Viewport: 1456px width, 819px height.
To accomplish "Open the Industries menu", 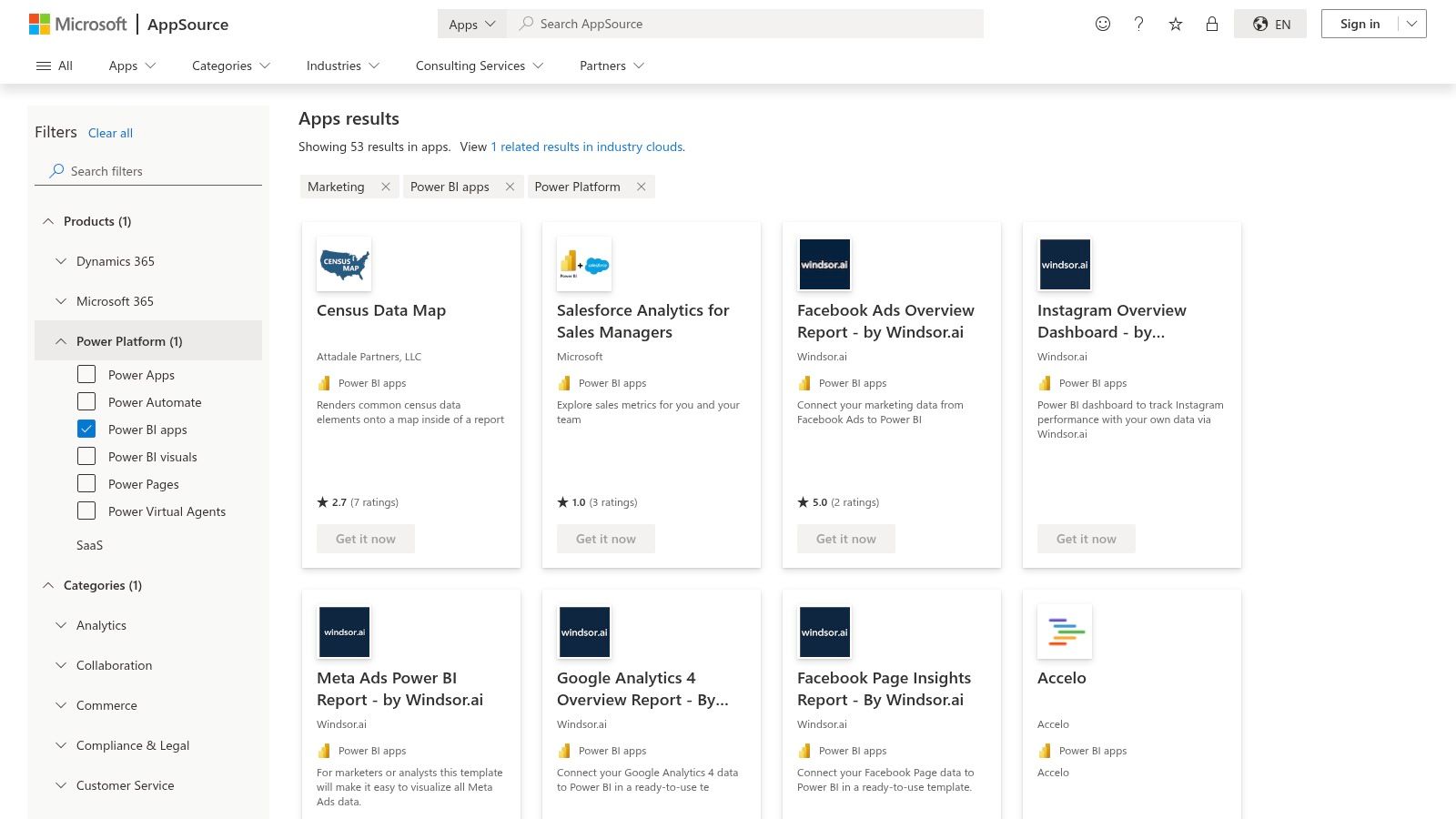I will [x=341, y=66].
